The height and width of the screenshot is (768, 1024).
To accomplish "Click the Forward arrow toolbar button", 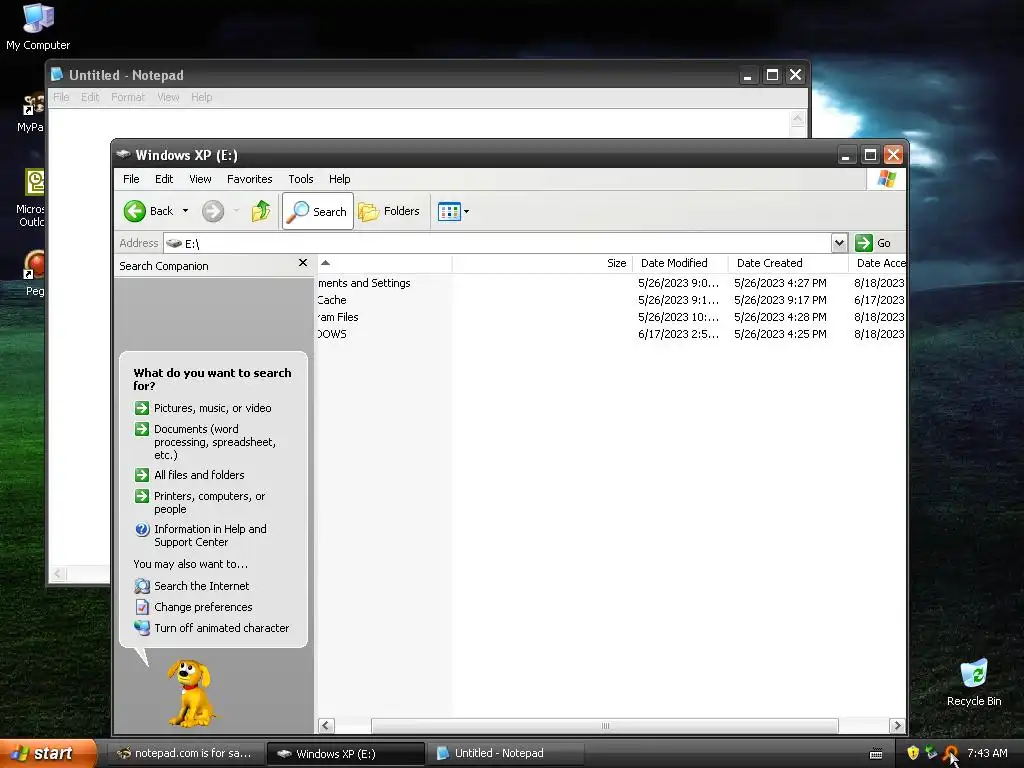I will 213,211.
